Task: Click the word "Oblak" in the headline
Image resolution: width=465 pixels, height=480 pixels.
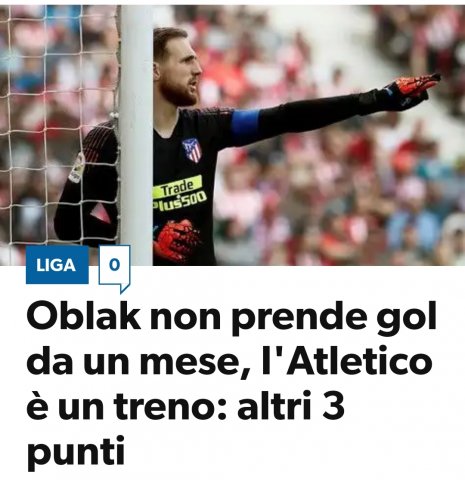Action: tap(83, 315)
